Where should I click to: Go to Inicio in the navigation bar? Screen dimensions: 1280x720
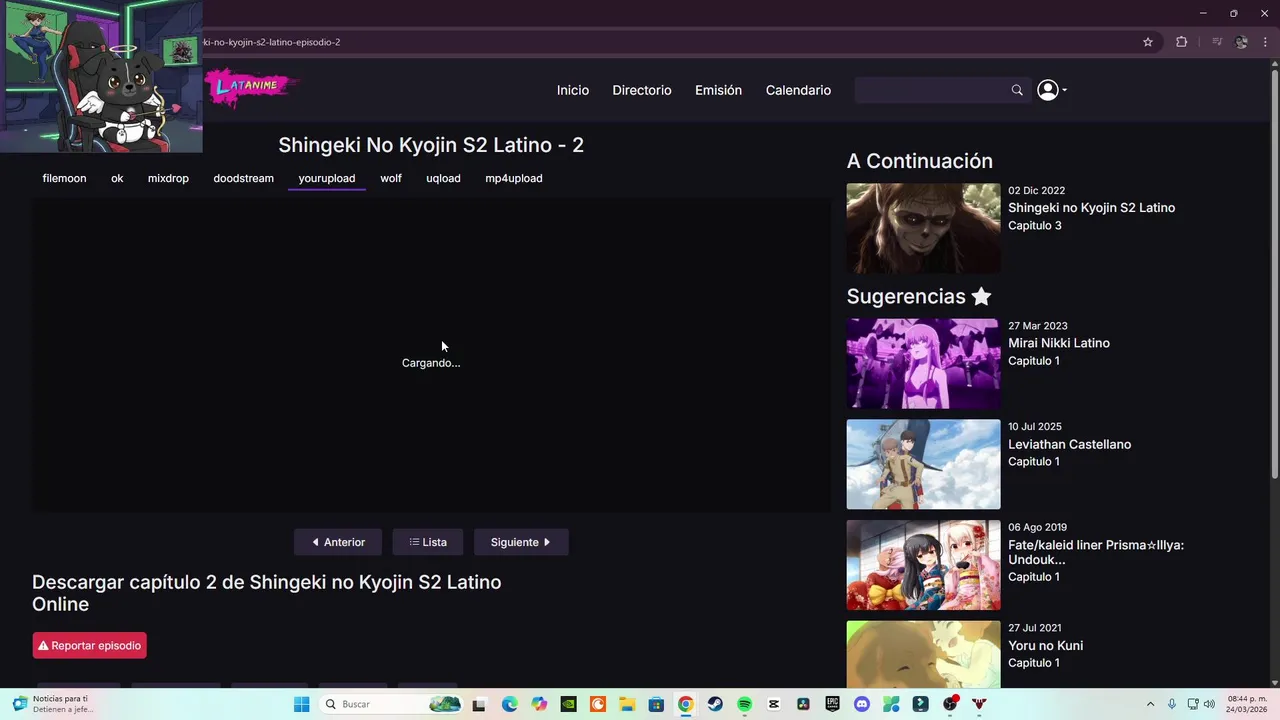(573, 90)
